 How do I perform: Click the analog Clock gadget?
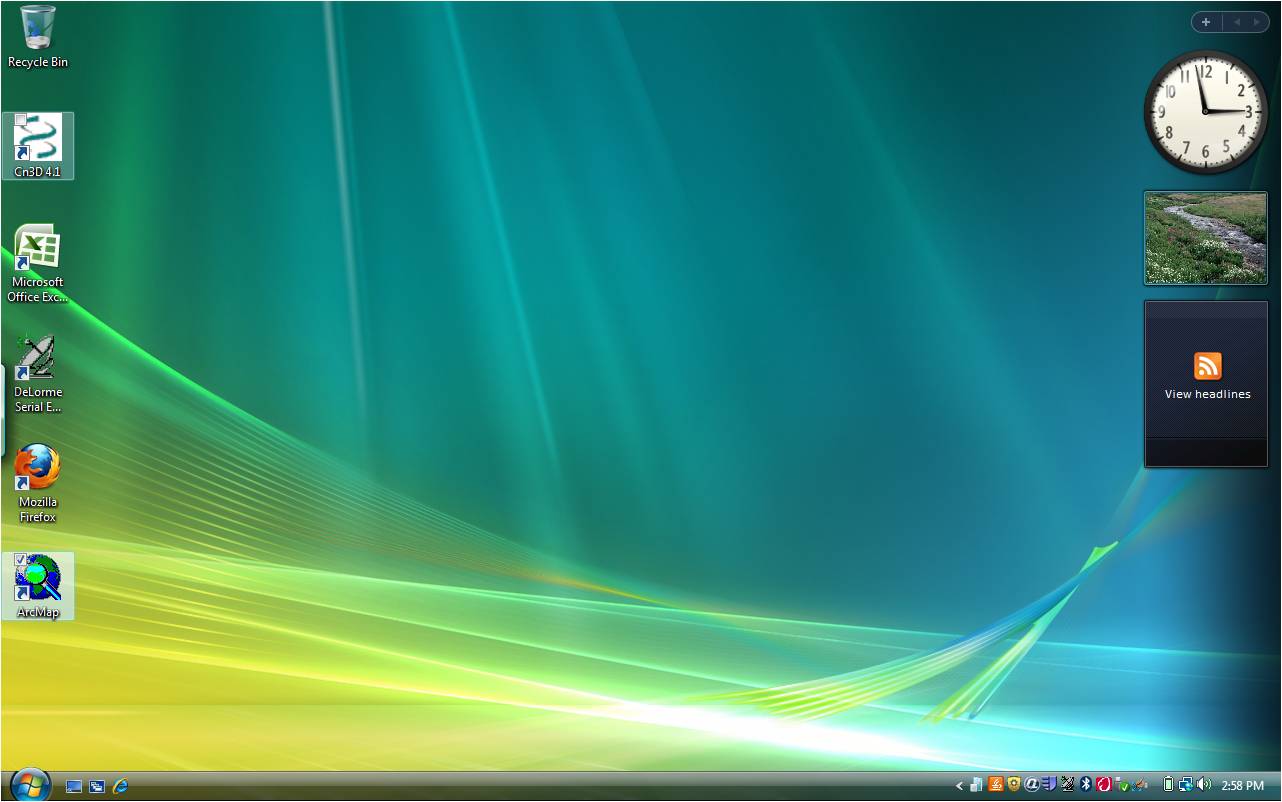1206,112
